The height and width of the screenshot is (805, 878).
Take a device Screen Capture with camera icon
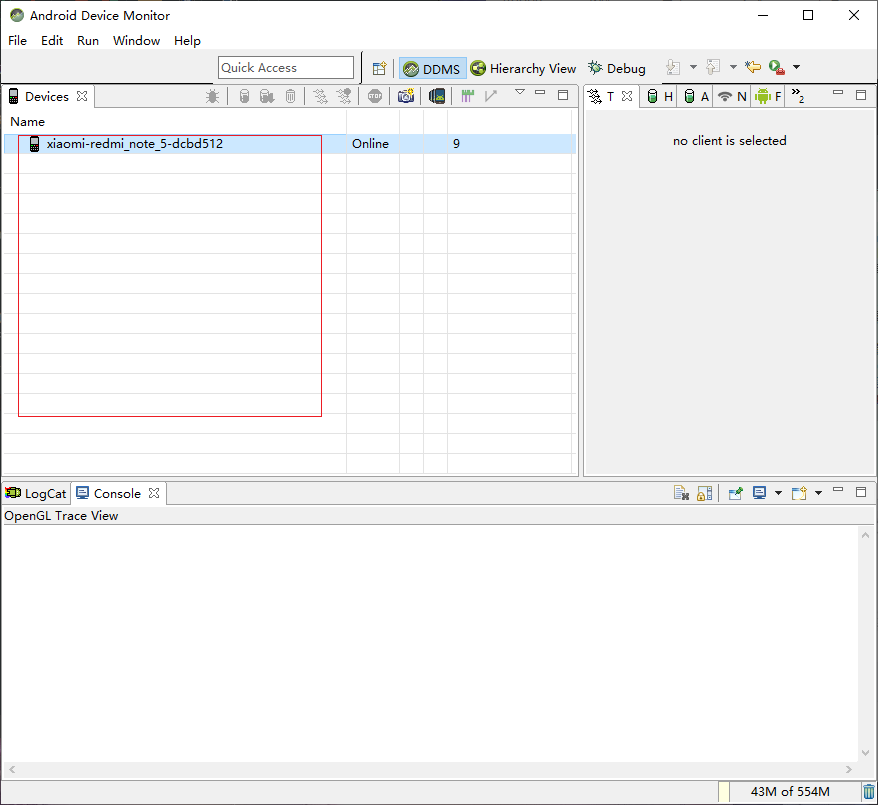click(406, 96)
